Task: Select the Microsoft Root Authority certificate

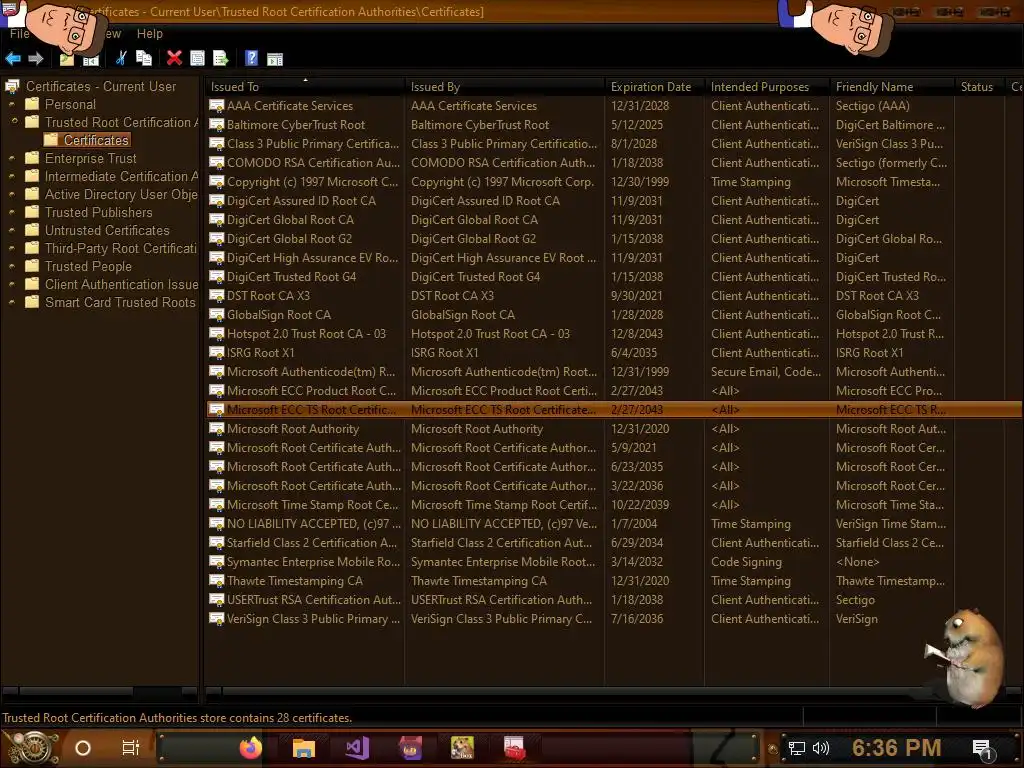Action: (614, 429)
